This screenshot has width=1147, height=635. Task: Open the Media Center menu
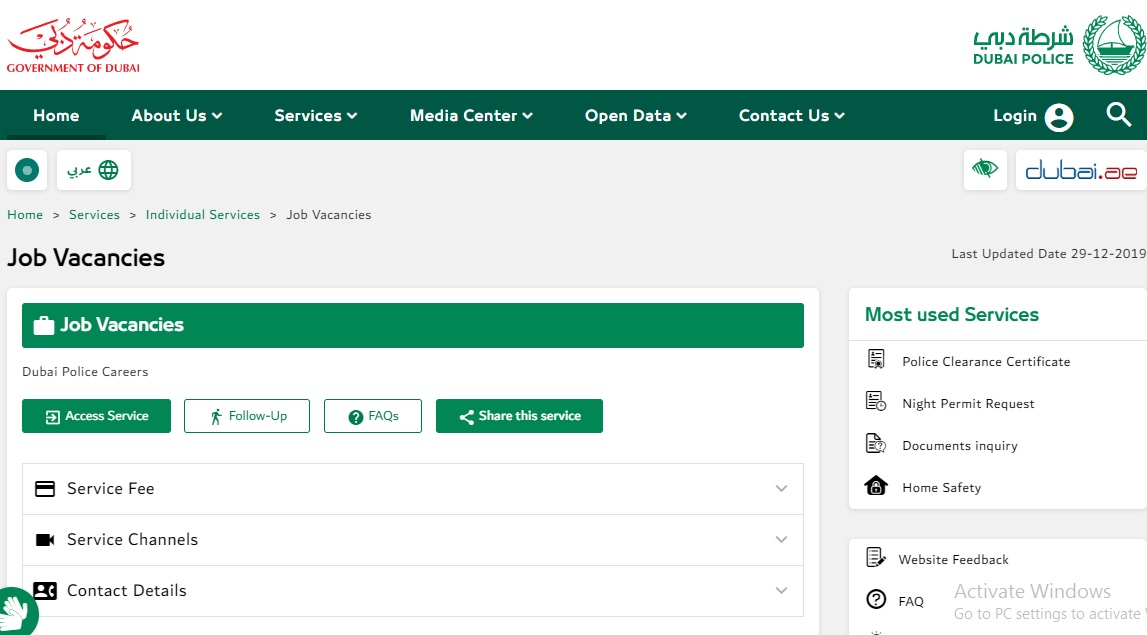[x=471, y=116]
